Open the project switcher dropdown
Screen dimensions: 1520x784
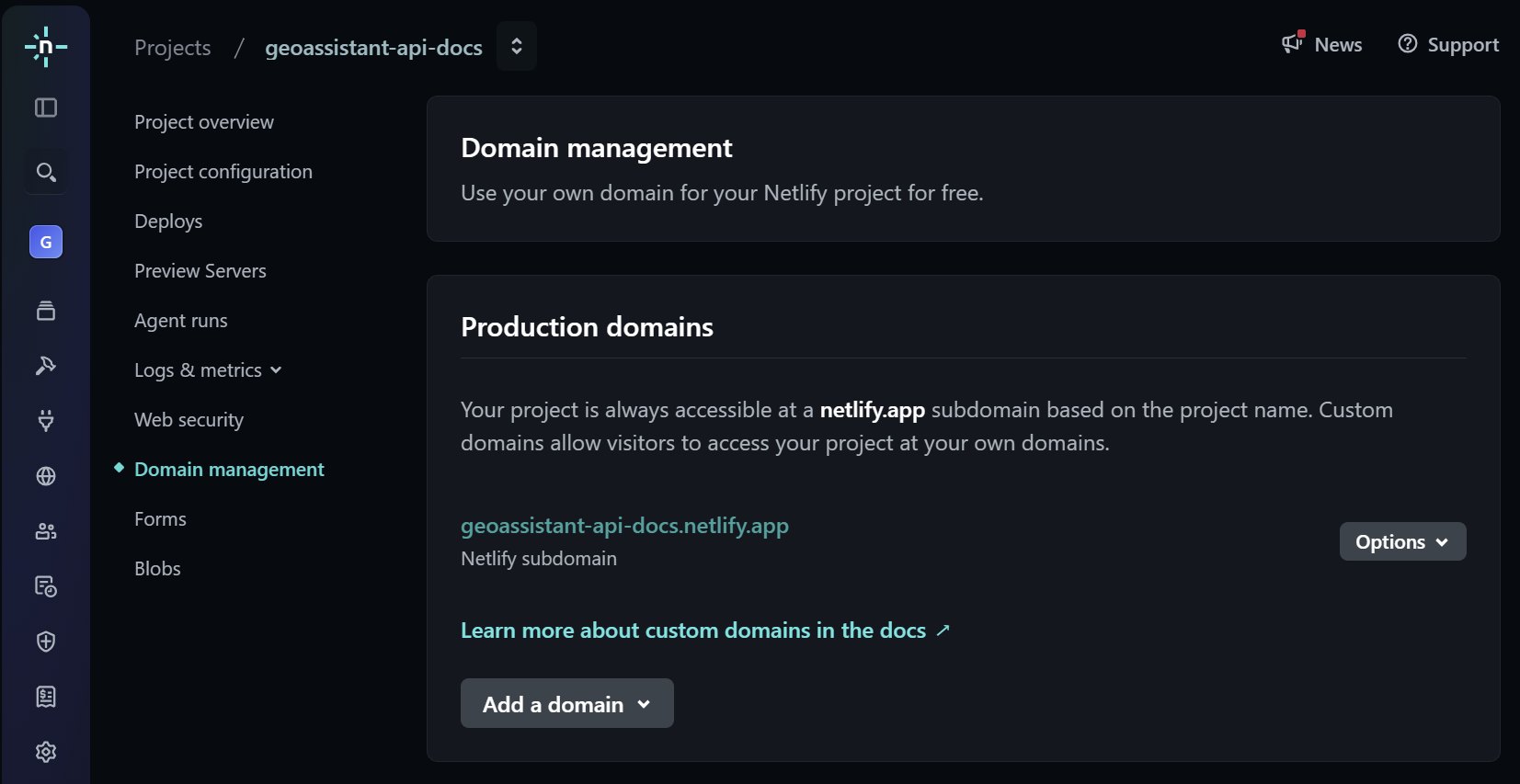click(517, 46)
